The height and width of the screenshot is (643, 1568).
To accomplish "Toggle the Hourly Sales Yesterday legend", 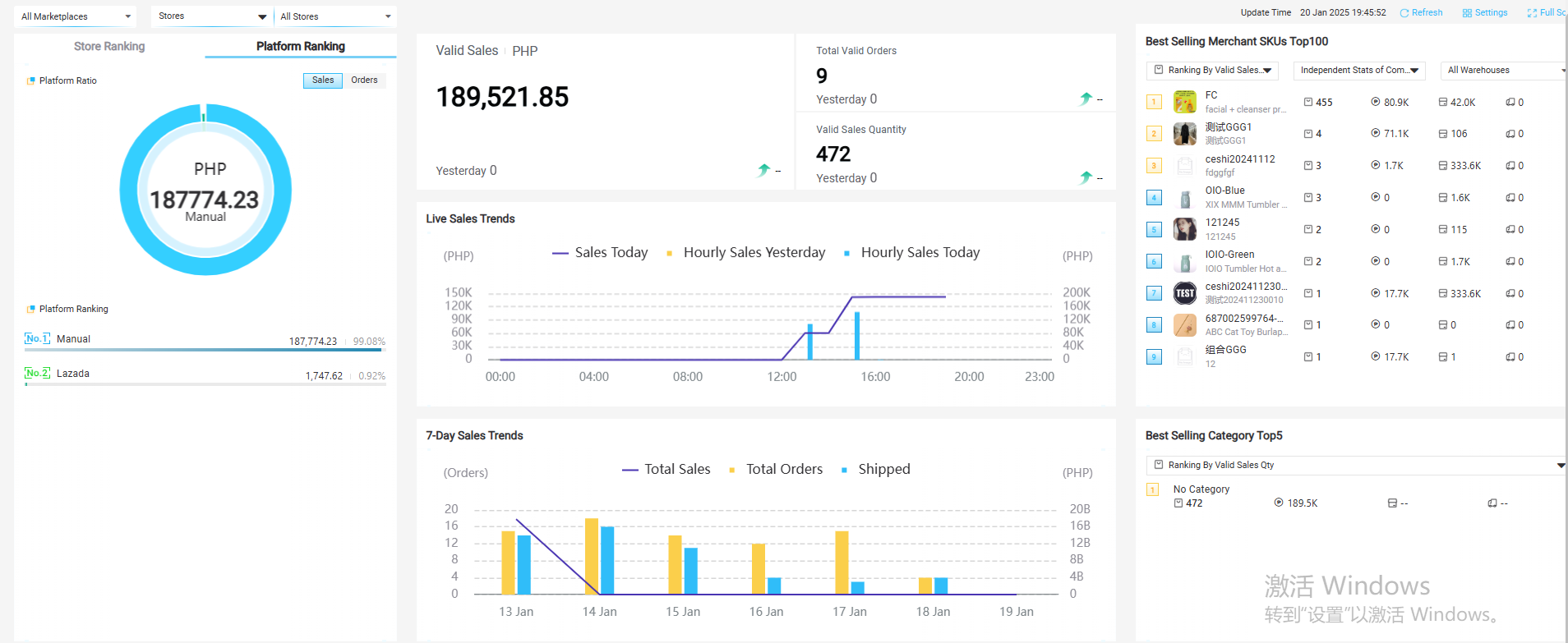I will [x=745, y=252].
